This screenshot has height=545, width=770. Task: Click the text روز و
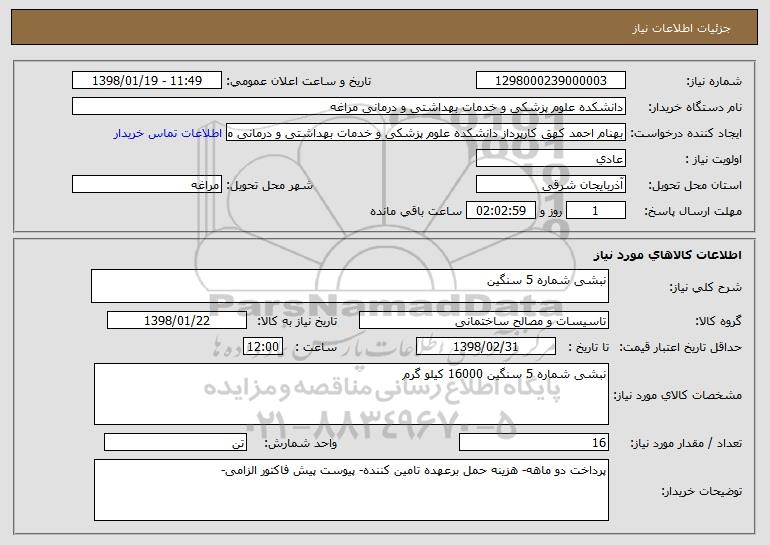pyautogui.click(x=550, y=211)
